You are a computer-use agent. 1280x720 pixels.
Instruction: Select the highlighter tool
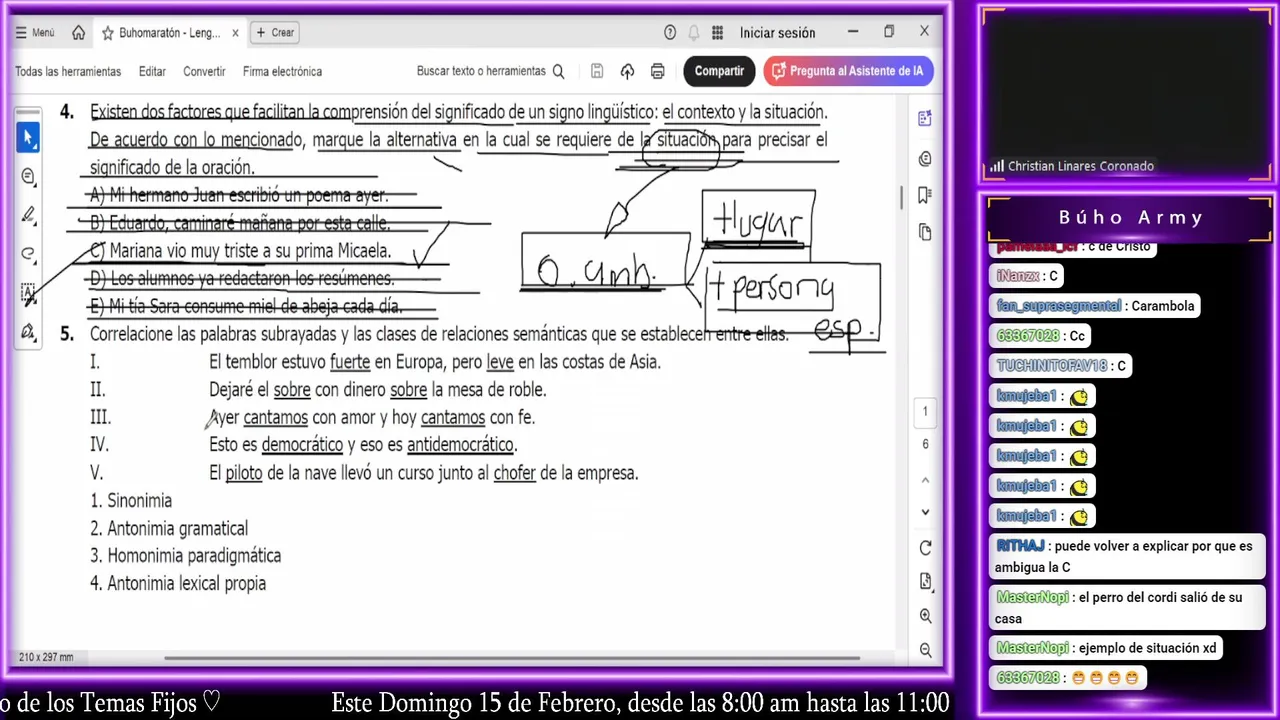point(28,215)
